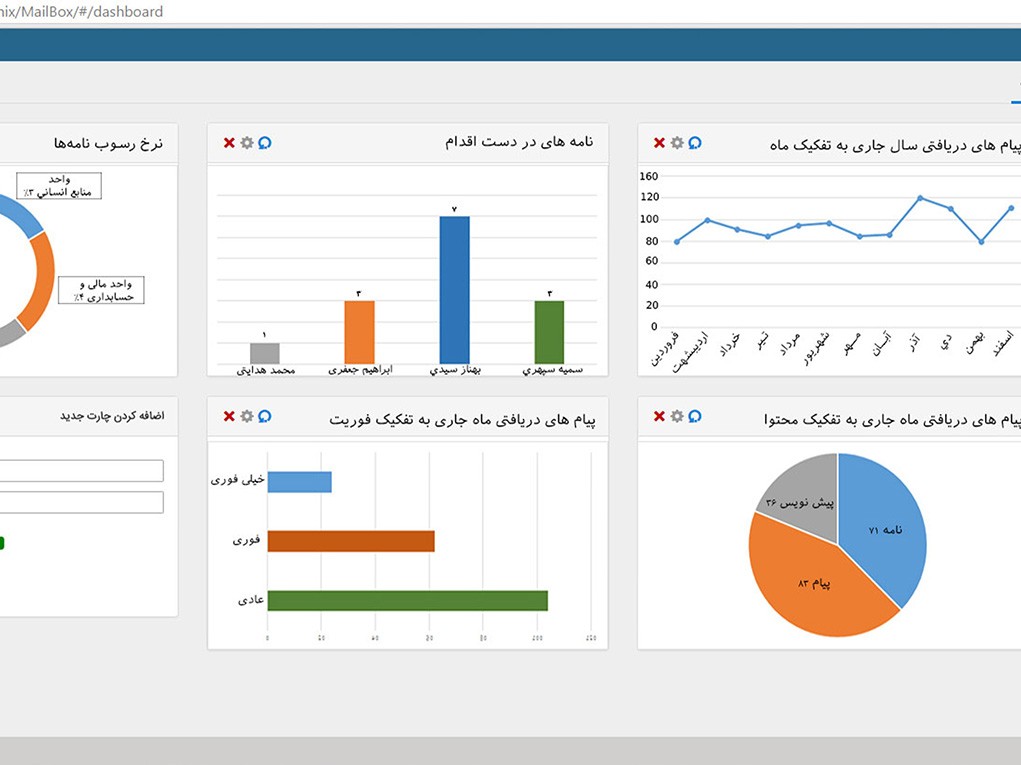This screenshot has height=765, width=1021.
Task: Click the second input field under "اضافه کردن چارت جدید"
Action: click(81, 502)
